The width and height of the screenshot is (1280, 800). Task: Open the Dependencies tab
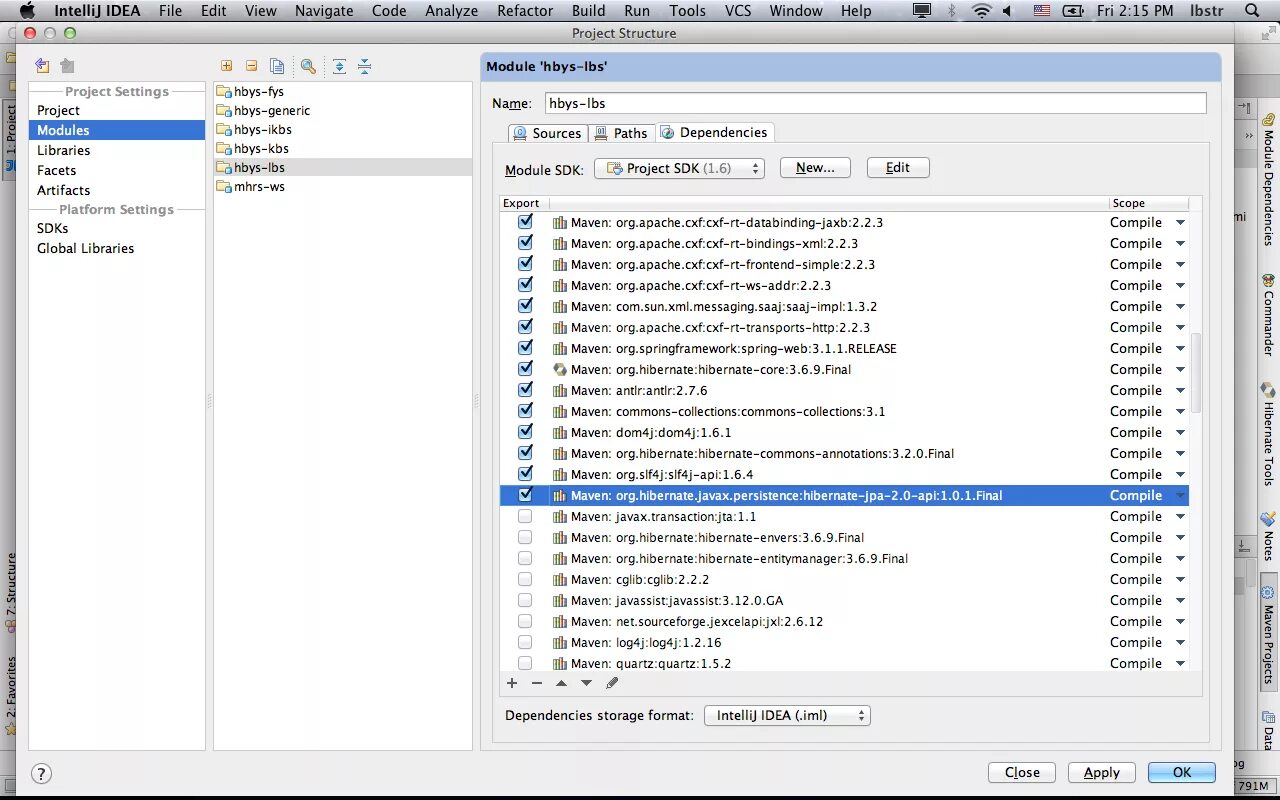click(x=714, y=132)
